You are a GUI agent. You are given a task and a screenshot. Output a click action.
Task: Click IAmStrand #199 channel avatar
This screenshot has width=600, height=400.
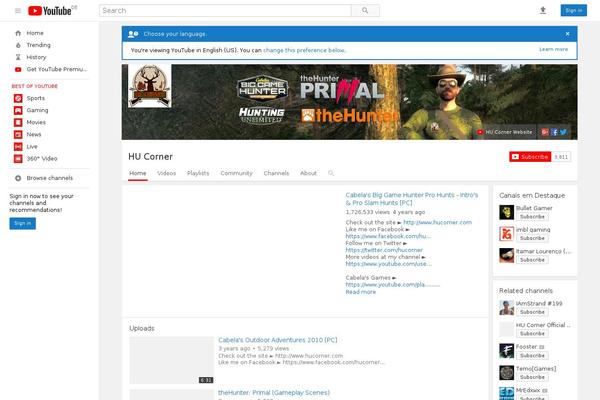[x=507, y=308]
